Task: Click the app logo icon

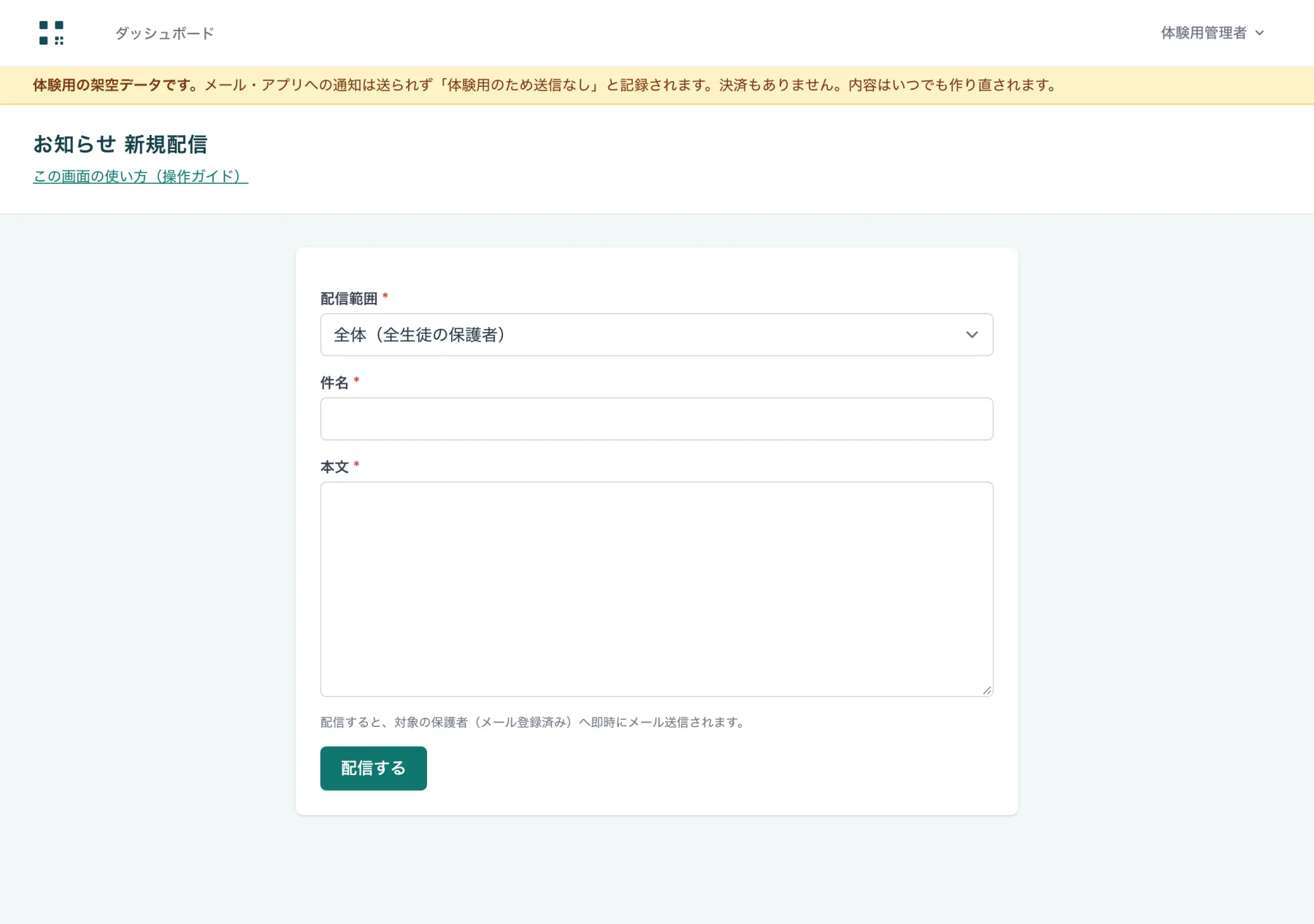Action: [x=51, y=33]
